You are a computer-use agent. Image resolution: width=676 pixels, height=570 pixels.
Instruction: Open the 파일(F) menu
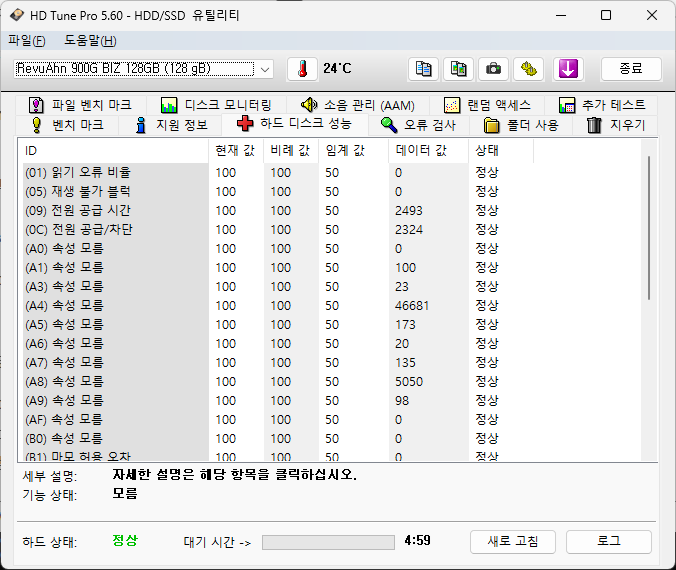coord(27,41)
